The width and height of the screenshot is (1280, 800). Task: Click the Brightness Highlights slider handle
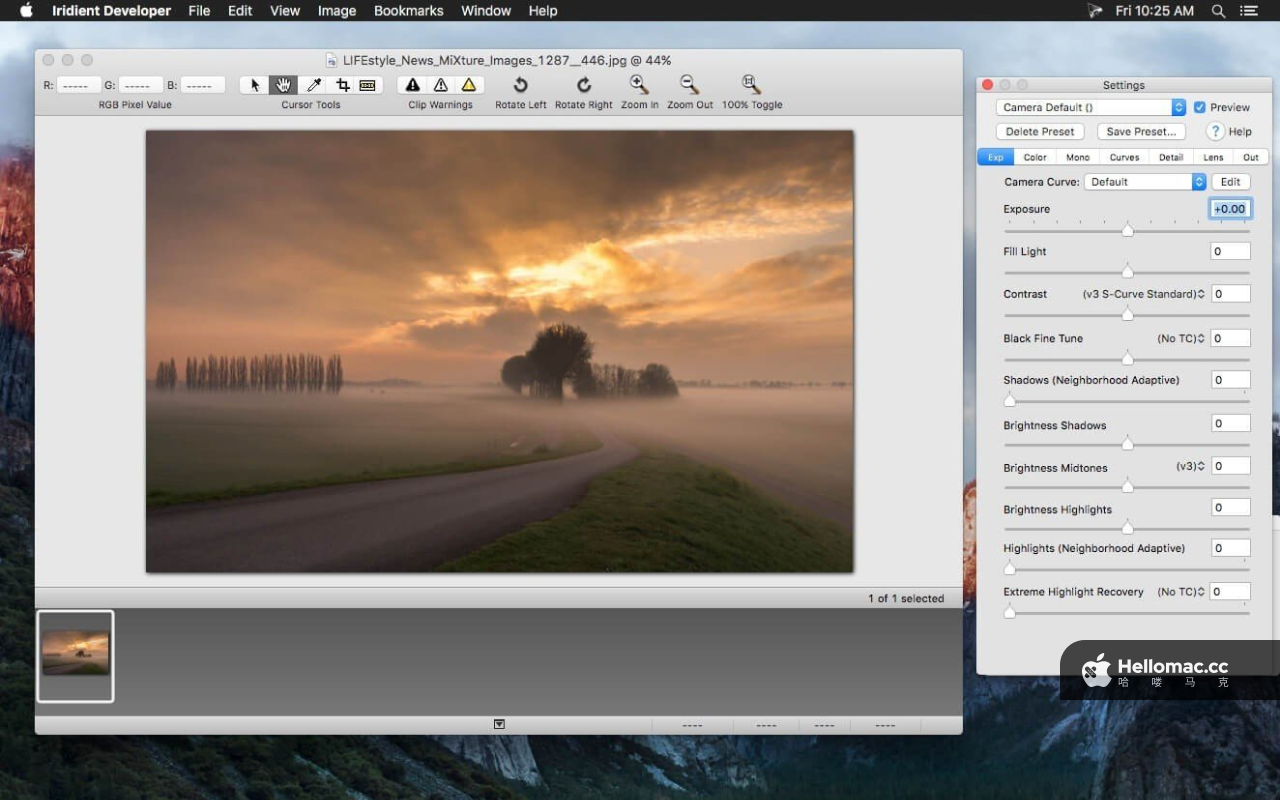pos(1127,527)
